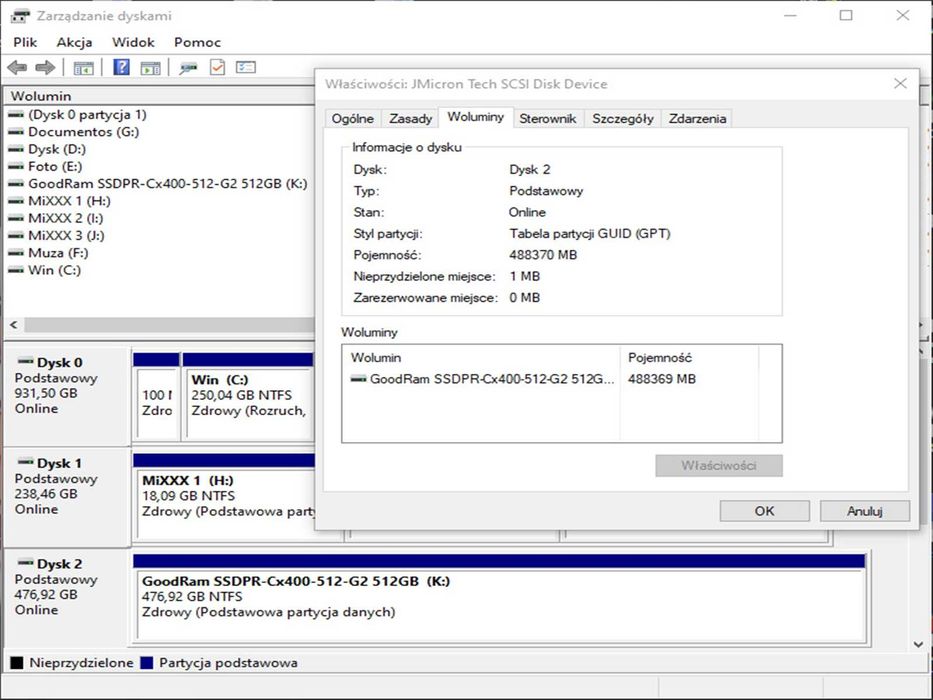Click 488369 MB capacity cell in dialog
The height and width of the screenshot is (700, 933).
(x=662, y=379)
